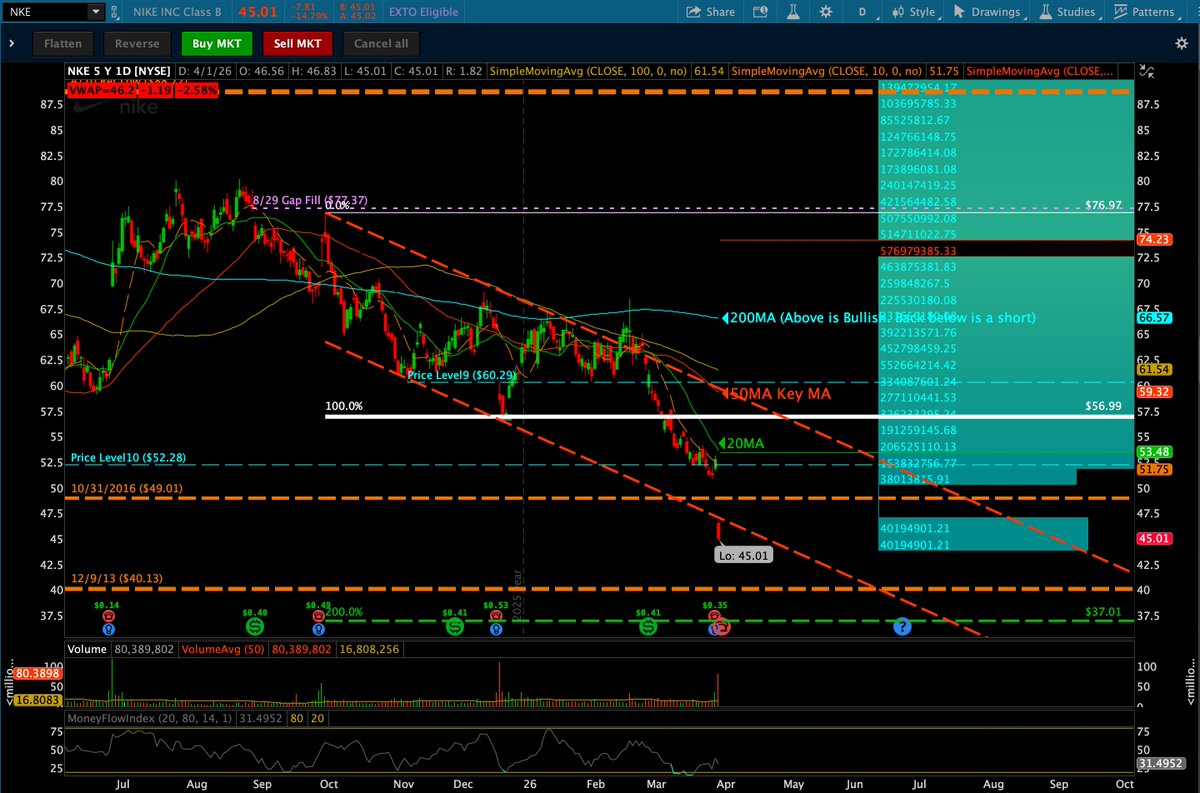Click the 45.01 red price axis bubble
The image size is (1200, 793).
pyautogui.click(x=1153, y=538)
